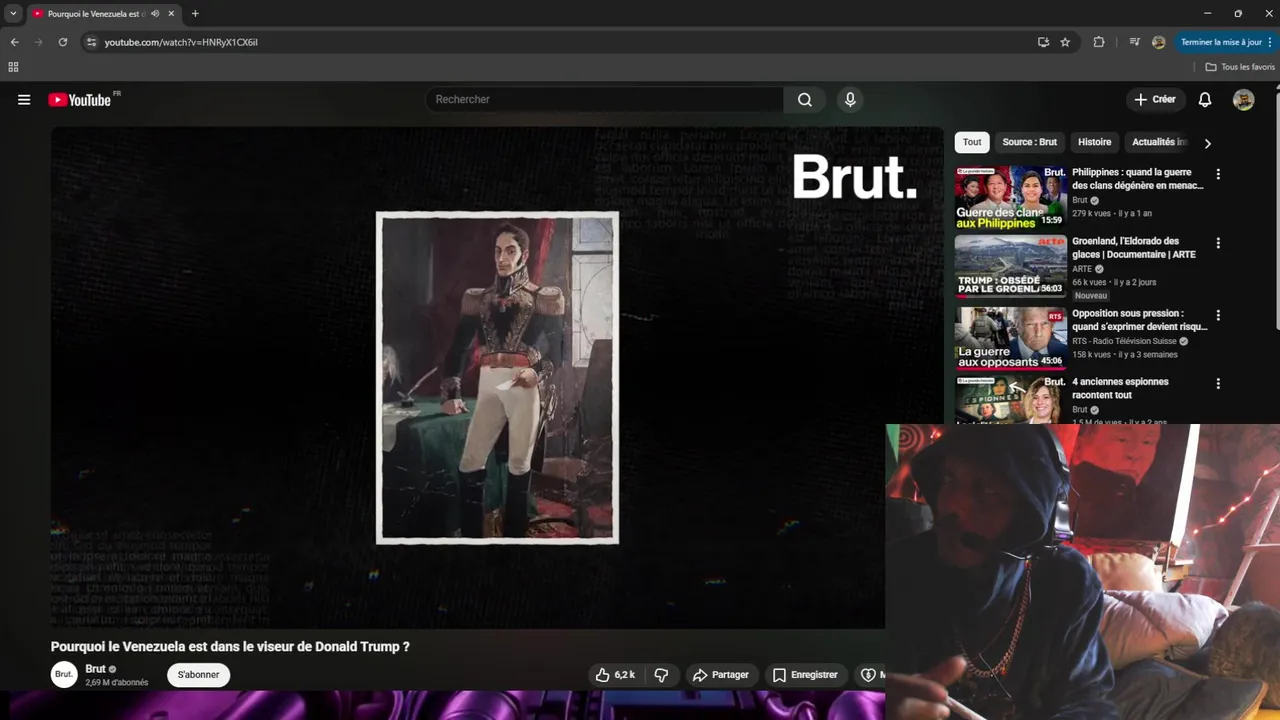Open the Brut channel name link
Screen dimensions: 1280x720
click(95, 669)
